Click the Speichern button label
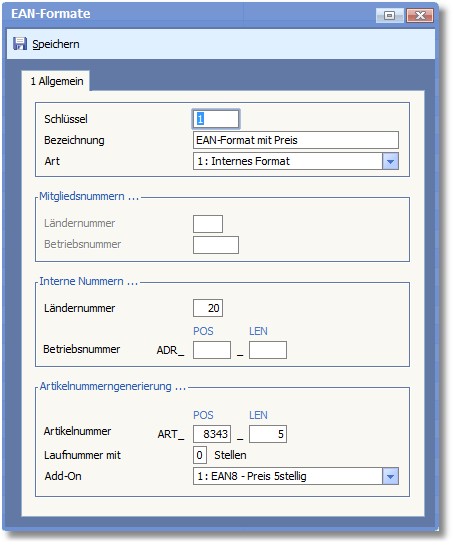Viewport: 453px width, 545px height. pyautogui.click(x=56, y=44)
